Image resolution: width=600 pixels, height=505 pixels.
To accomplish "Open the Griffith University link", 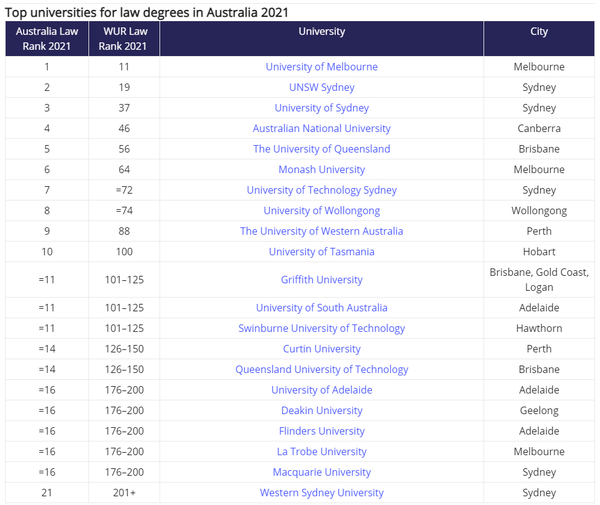I will 321,280.
